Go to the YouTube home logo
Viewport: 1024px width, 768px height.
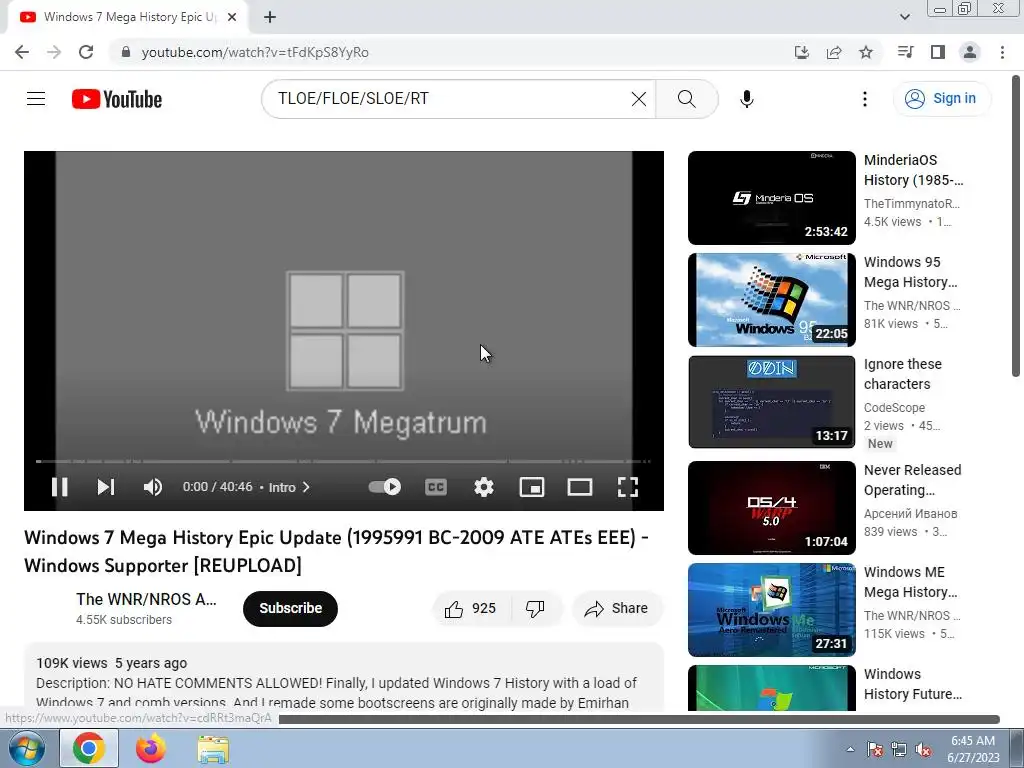click(117, 99)
